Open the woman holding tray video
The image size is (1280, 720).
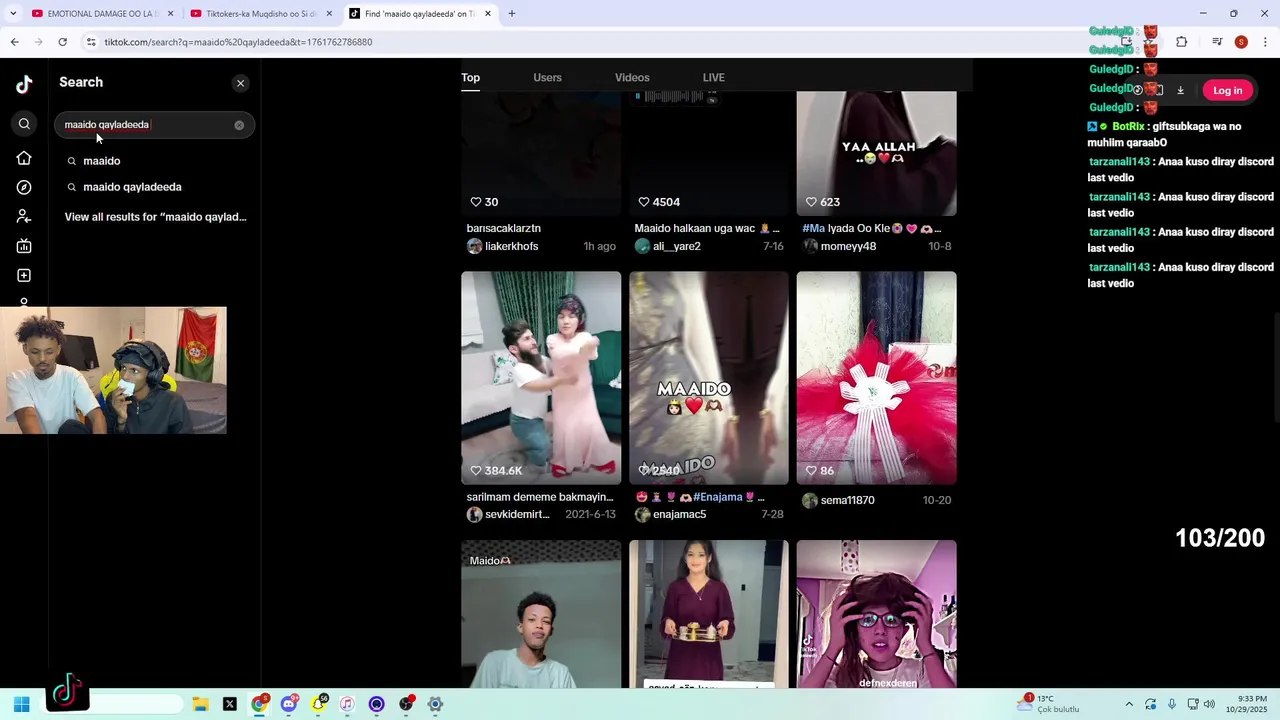[x=709, y=614]
